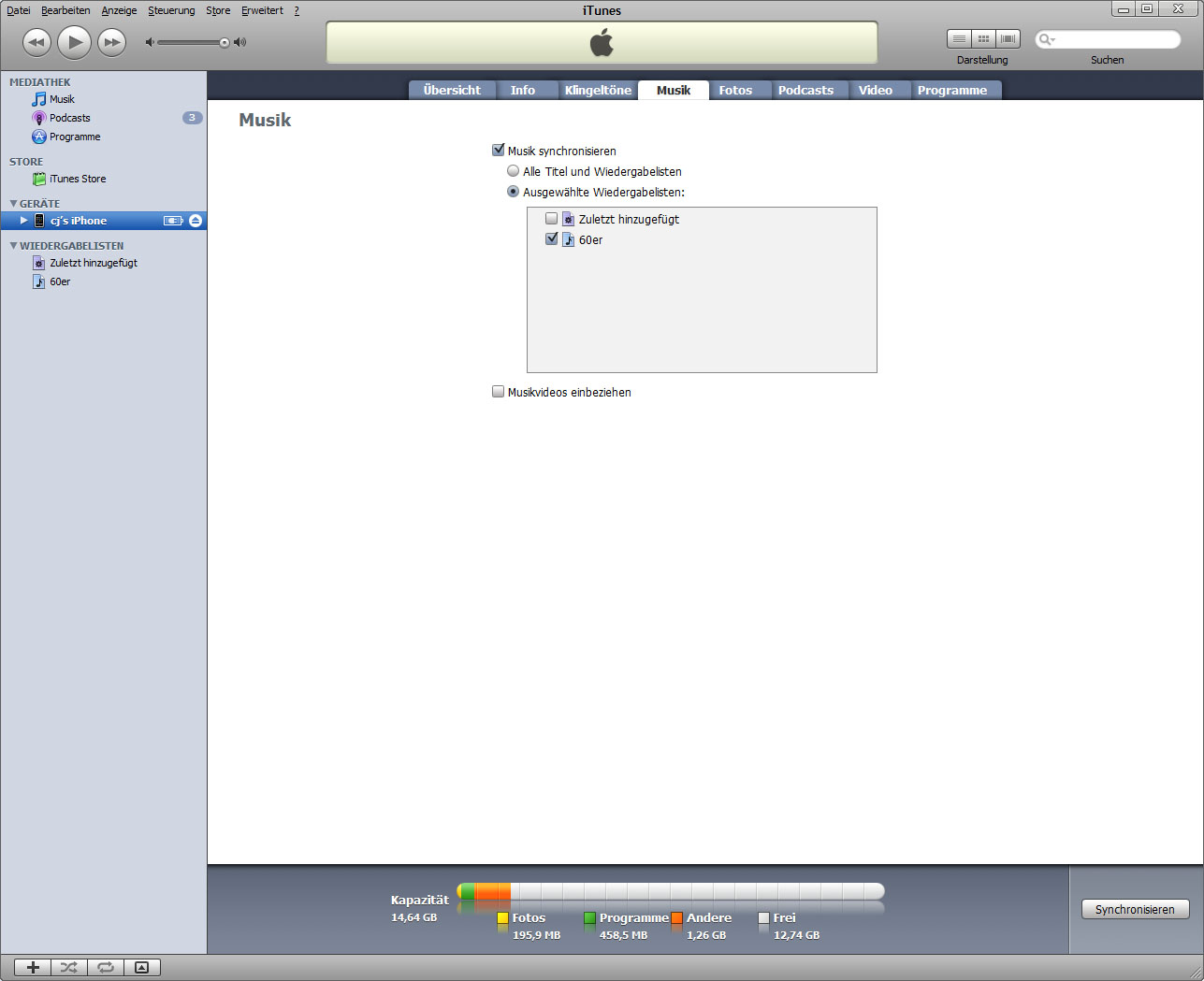1204x981 pixels.
Task: Collapse the WIEDERGABELISTEN section
Action: pos(13,246)
